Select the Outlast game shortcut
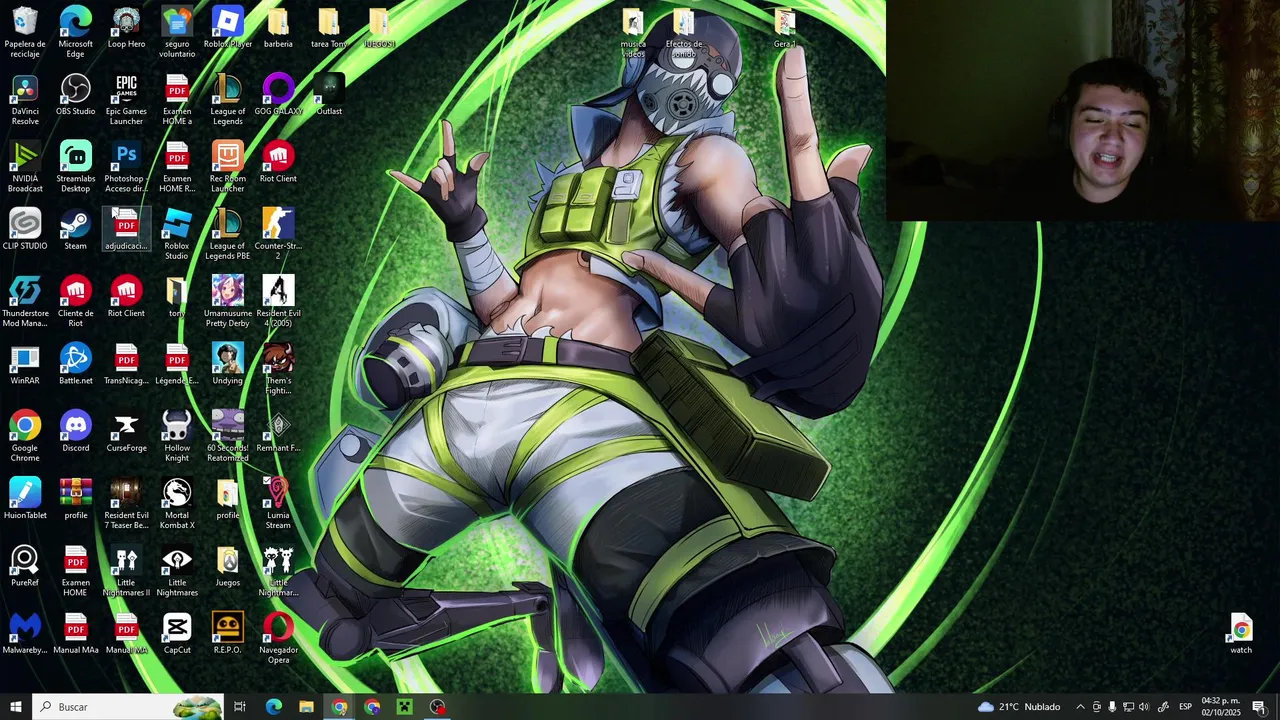1280x720 pixels. tap(329, 95)
